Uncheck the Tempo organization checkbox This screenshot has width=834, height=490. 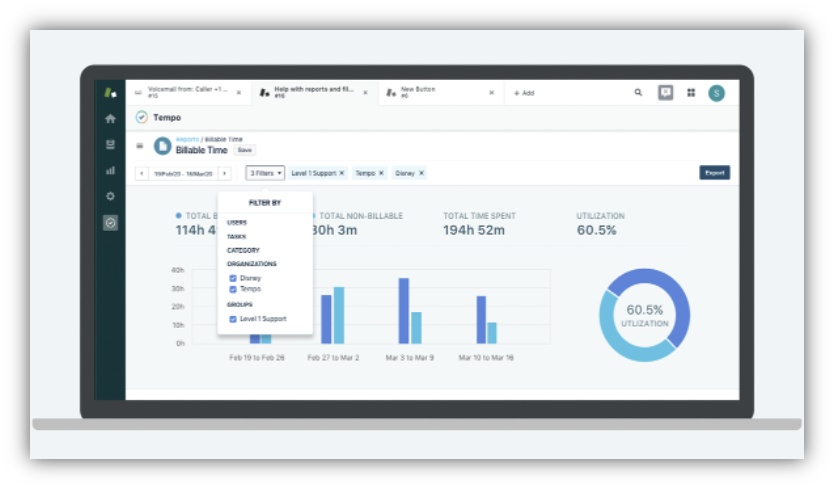tap(233, 289)
